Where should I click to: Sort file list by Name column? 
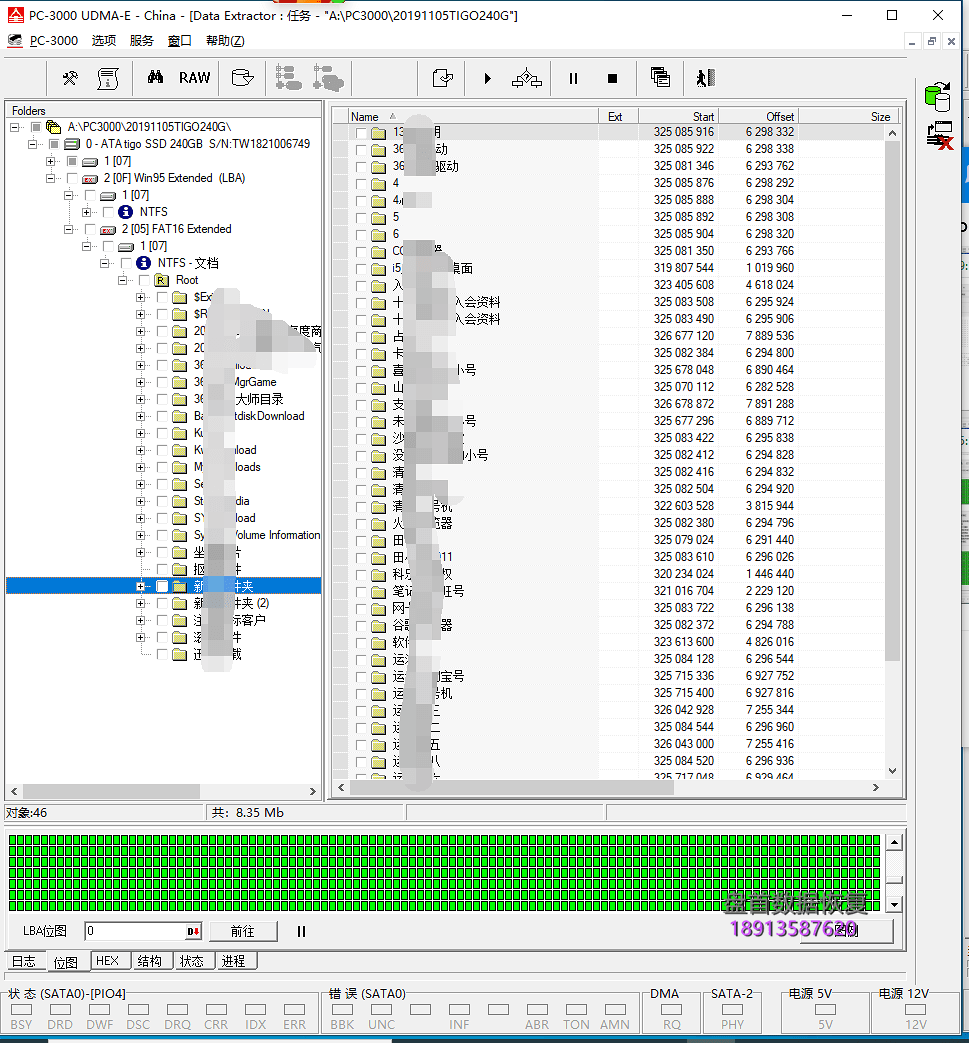(x=474, y=116)
